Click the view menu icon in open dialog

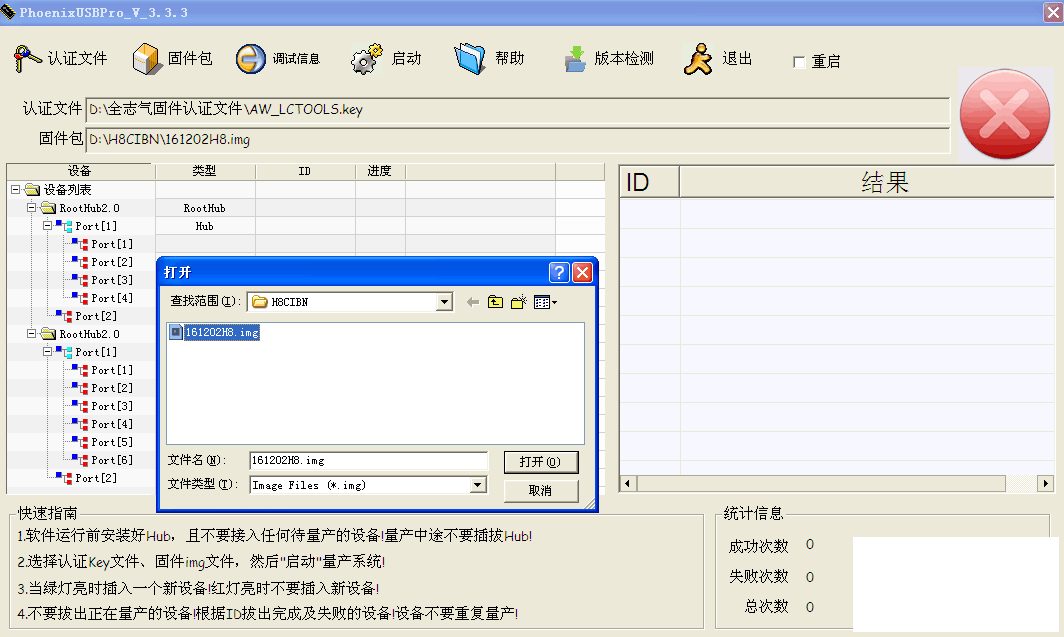tap(540, 301)
